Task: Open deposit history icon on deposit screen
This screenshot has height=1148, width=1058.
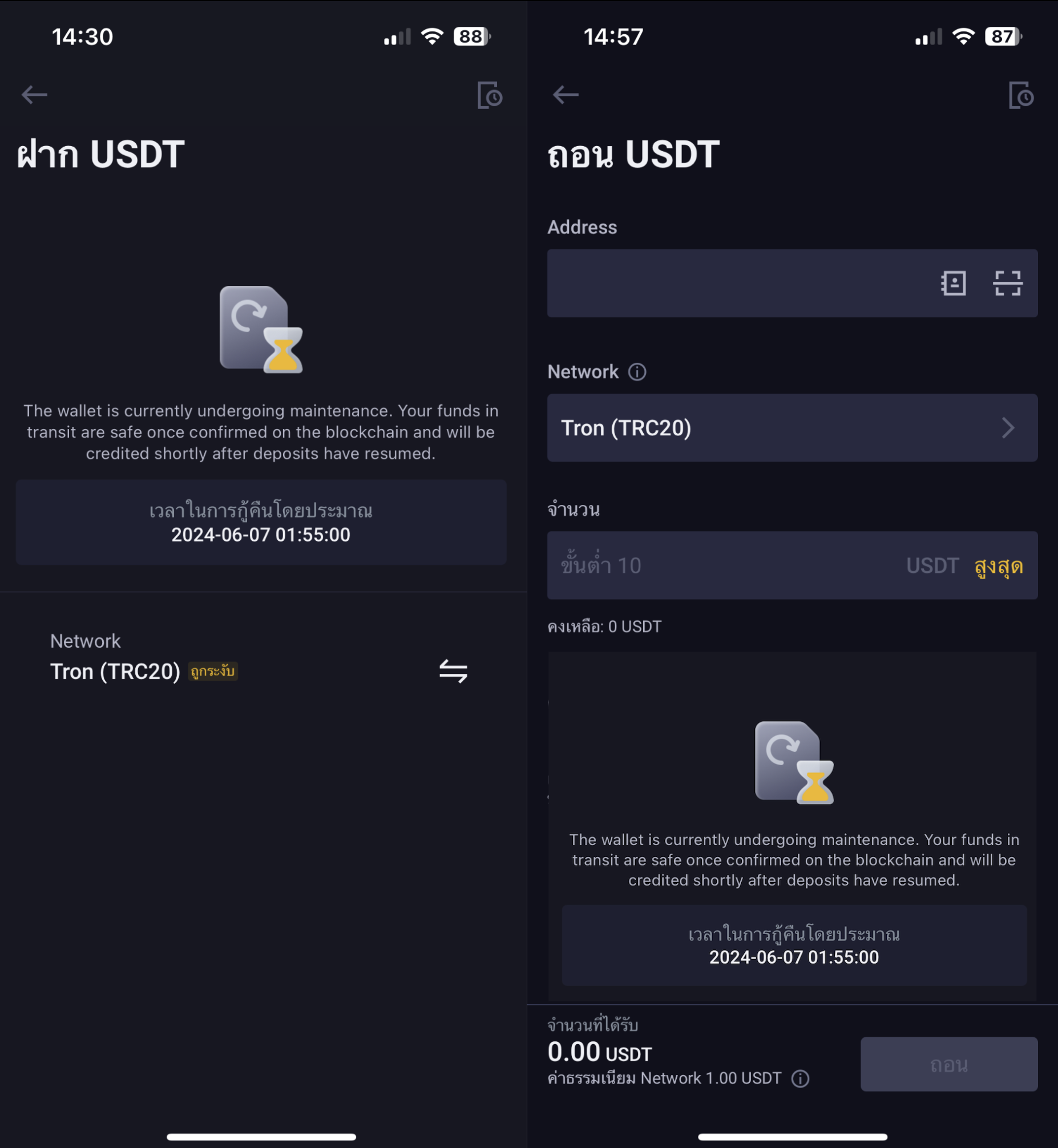Action: 490,95
